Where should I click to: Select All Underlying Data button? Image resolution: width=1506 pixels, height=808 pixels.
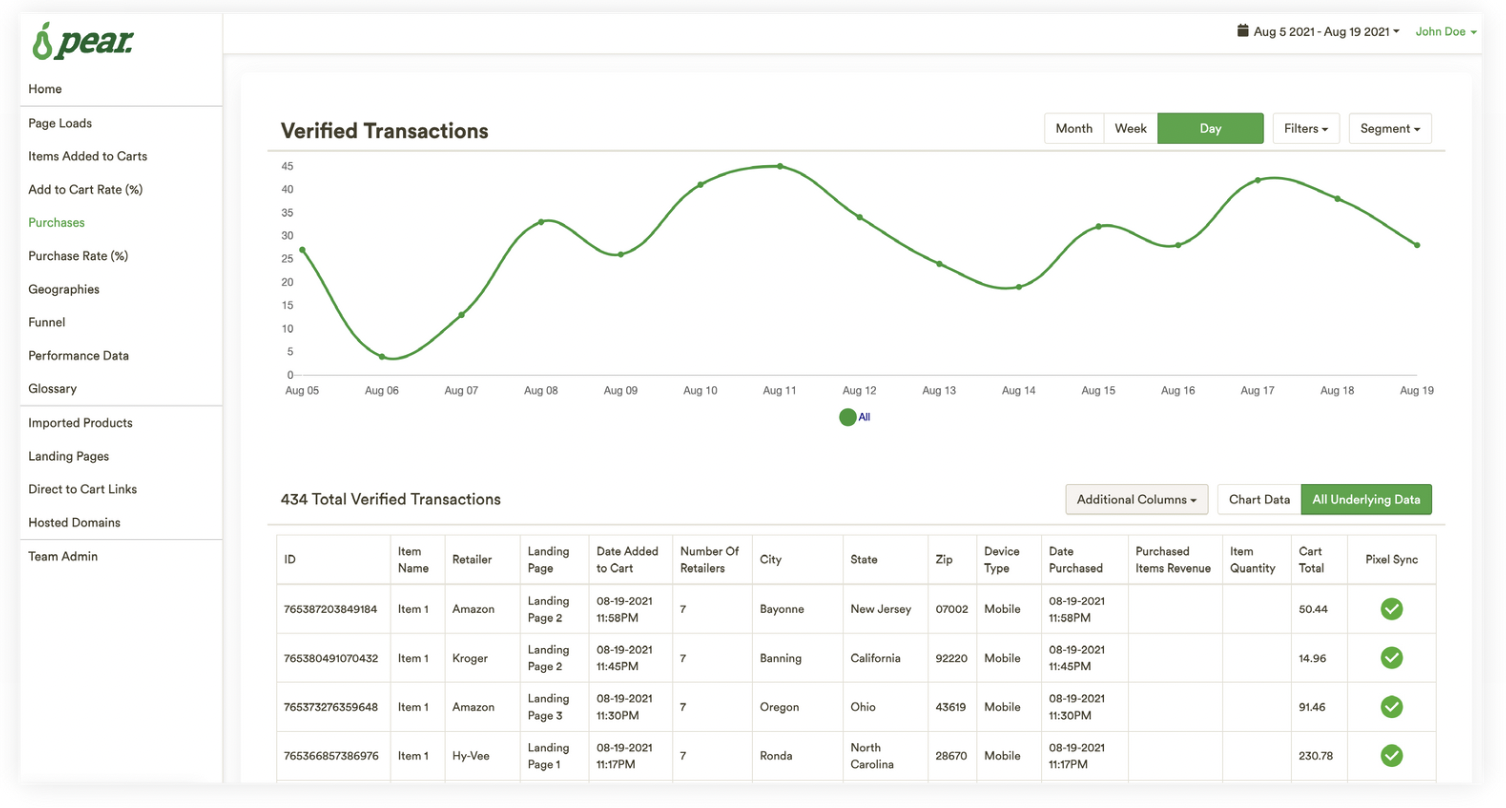(x=1365, y=499)
